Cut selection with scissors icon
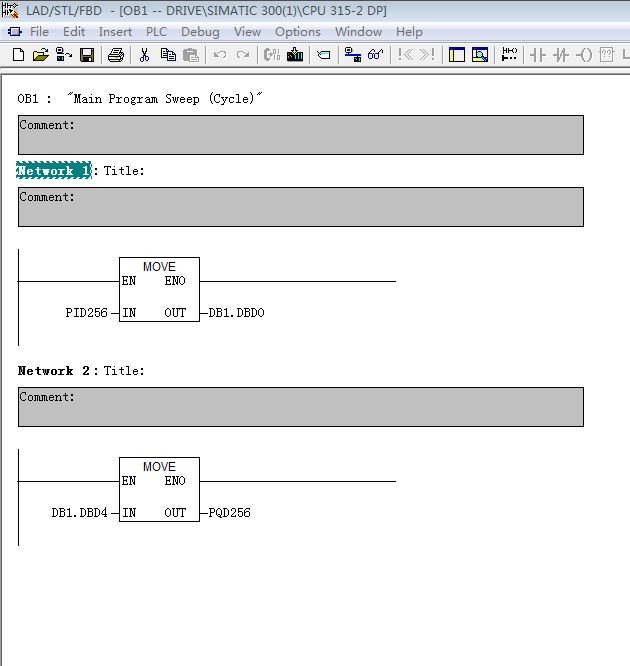 pos(144,55)
